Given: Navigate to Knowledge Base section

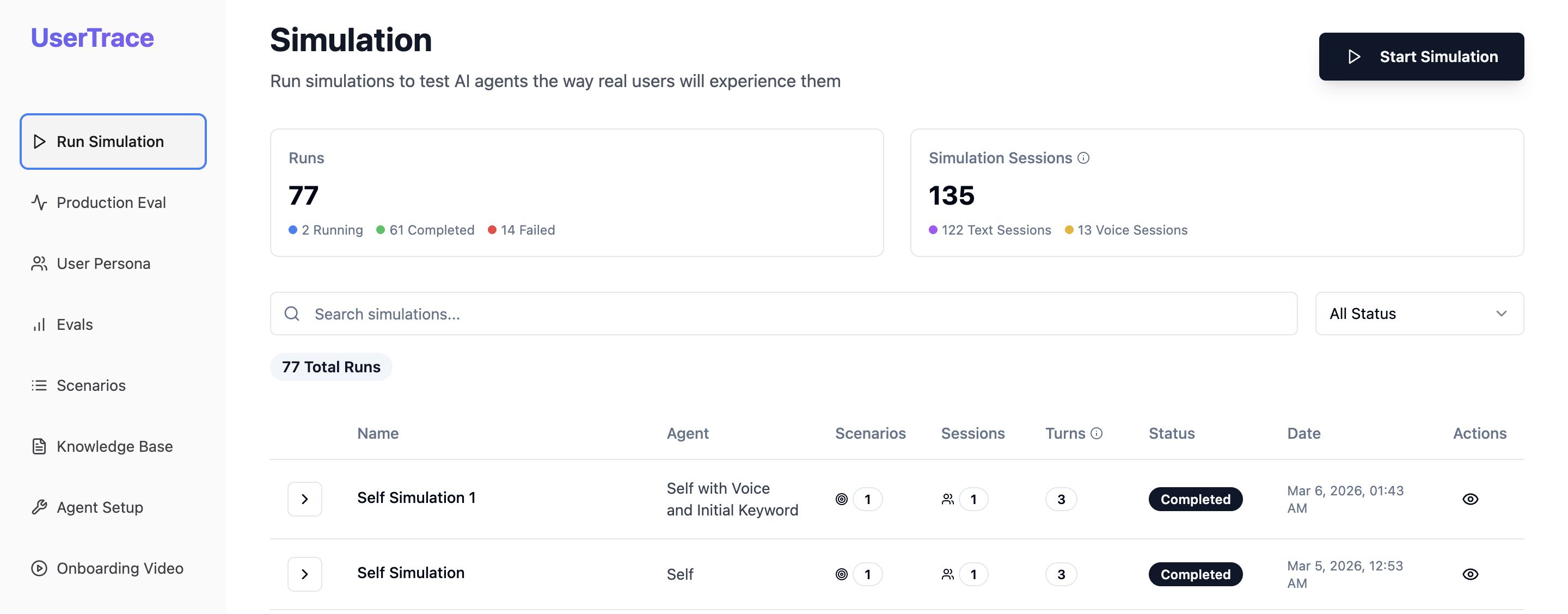Looking at the screenshot, I should tap(114, 447).
